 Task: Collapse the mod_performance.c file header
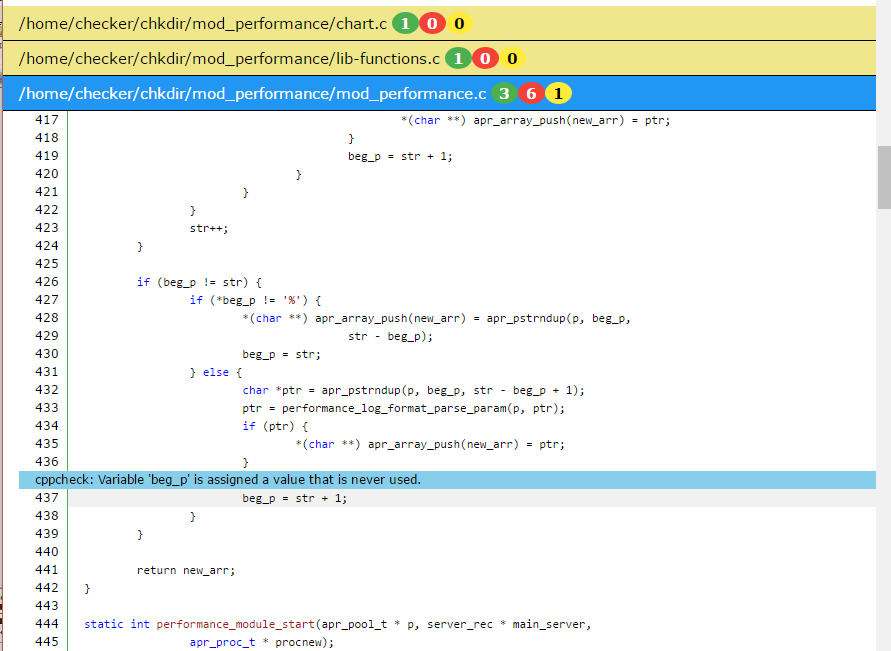(439, 94)
